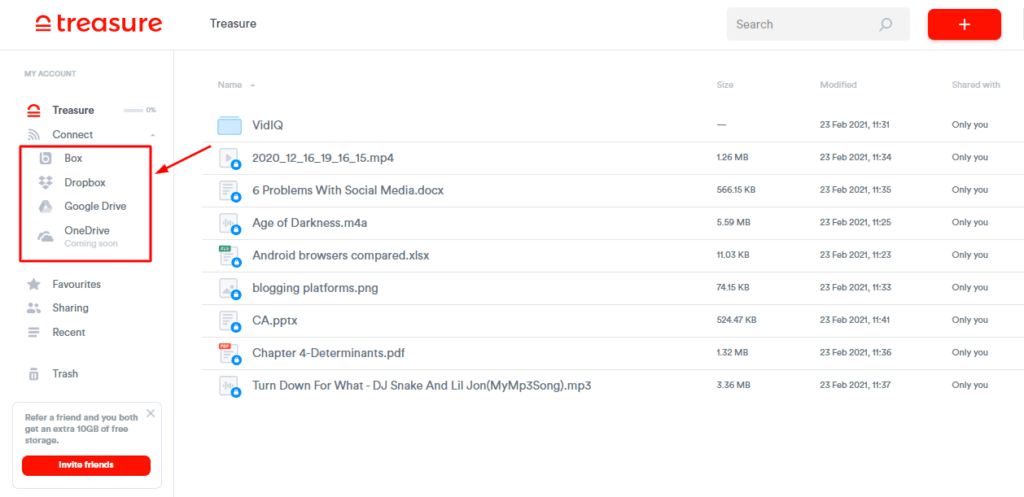Go to Recent files section

tap(68, 332)
